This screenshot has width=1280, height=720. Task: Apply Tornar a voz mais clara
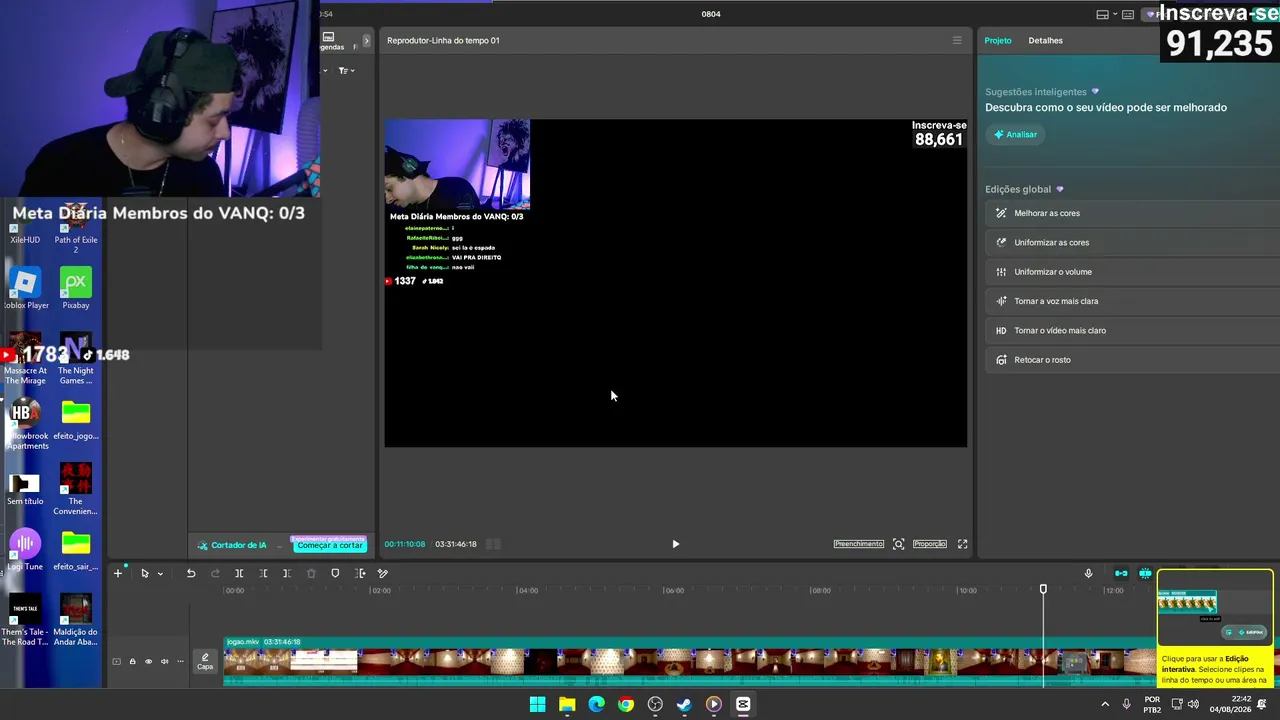coord(1132,301)
